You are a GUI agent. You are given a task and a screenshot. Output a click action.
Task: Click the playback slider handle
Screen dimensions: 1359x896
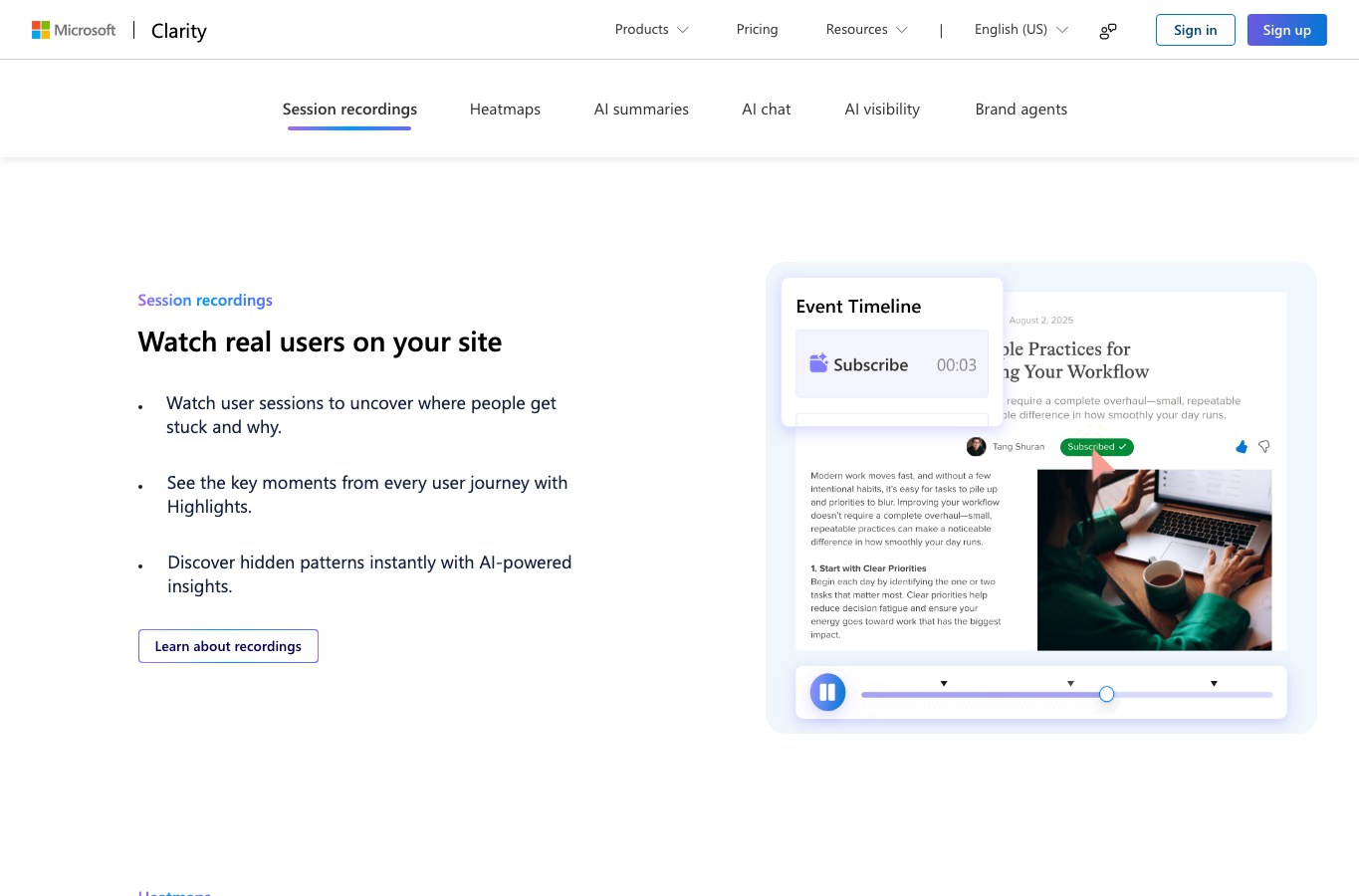[x=1106, y=694]
